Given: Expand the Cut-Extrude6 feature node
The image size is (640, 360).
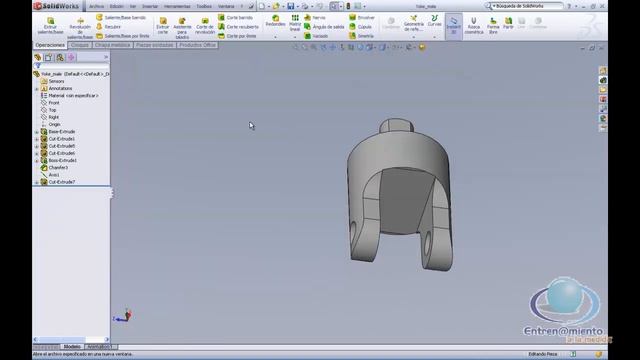Looking at the screenshot, I should (x=37, y=153).
